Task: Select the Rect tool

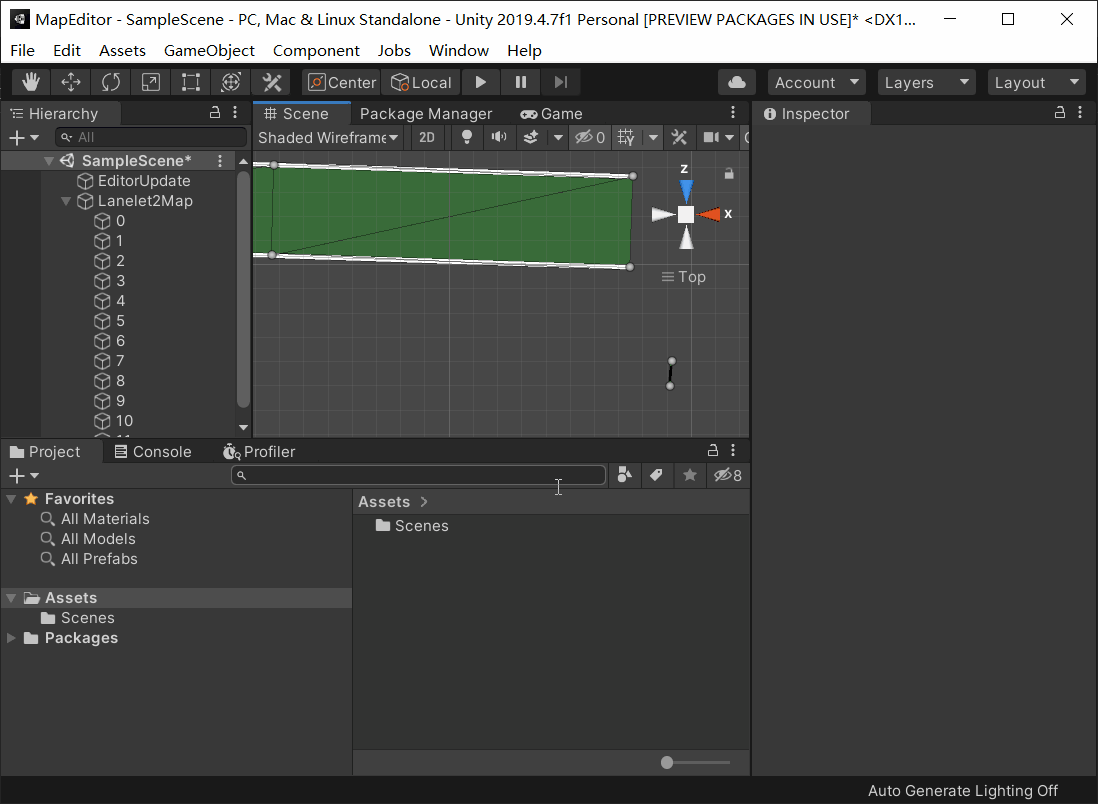Action: click(x=190, y=83)
